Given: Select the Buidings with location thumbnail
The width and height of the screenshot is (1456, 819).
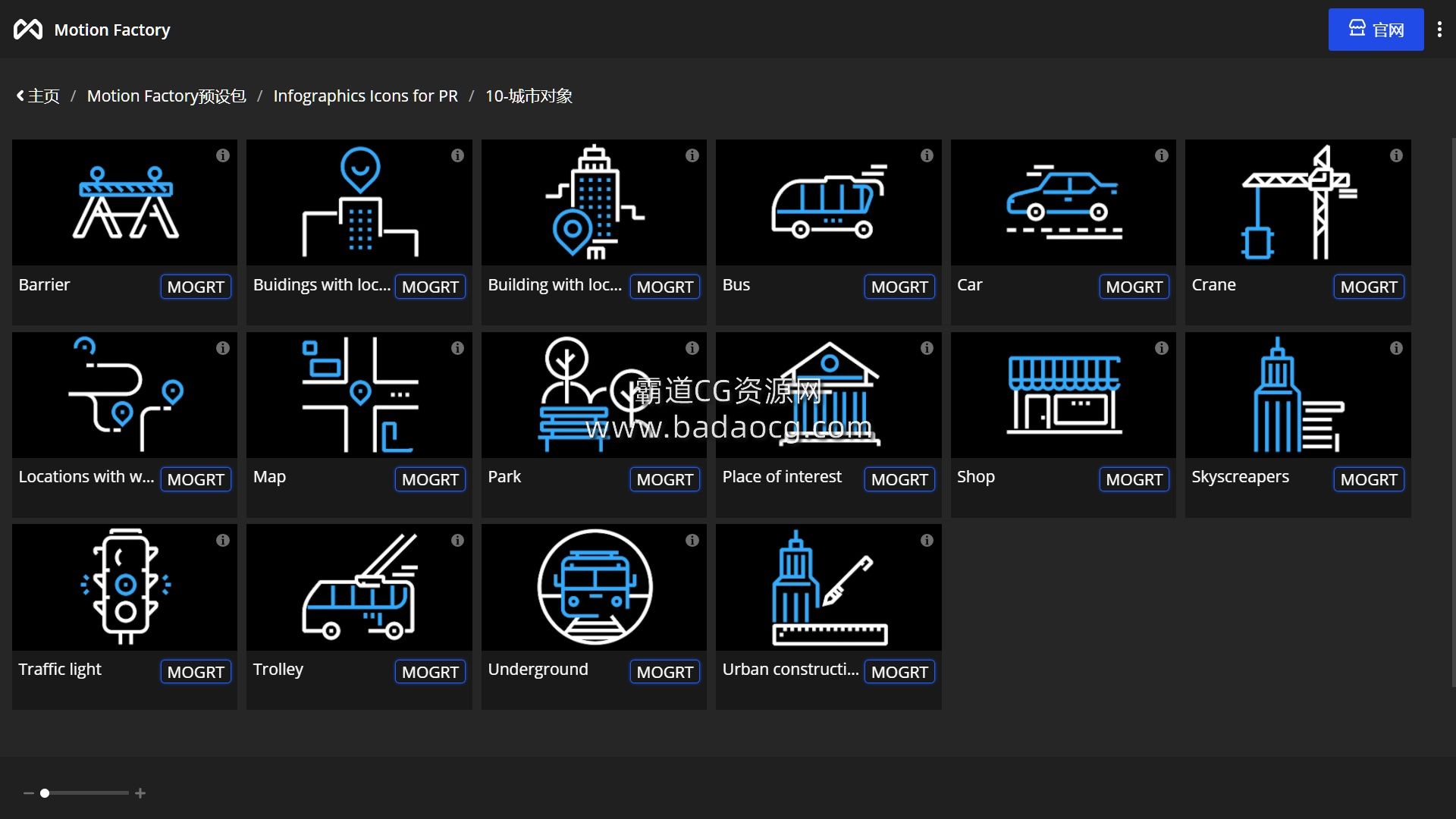Looking at the screenshot, I should tap(359, 202).
